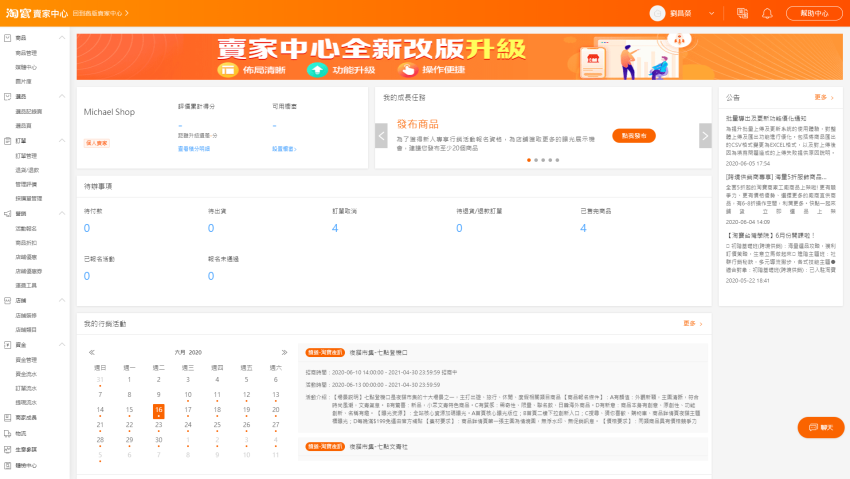
Task: Click the 幫助中心 help center button
Action: 814,14
